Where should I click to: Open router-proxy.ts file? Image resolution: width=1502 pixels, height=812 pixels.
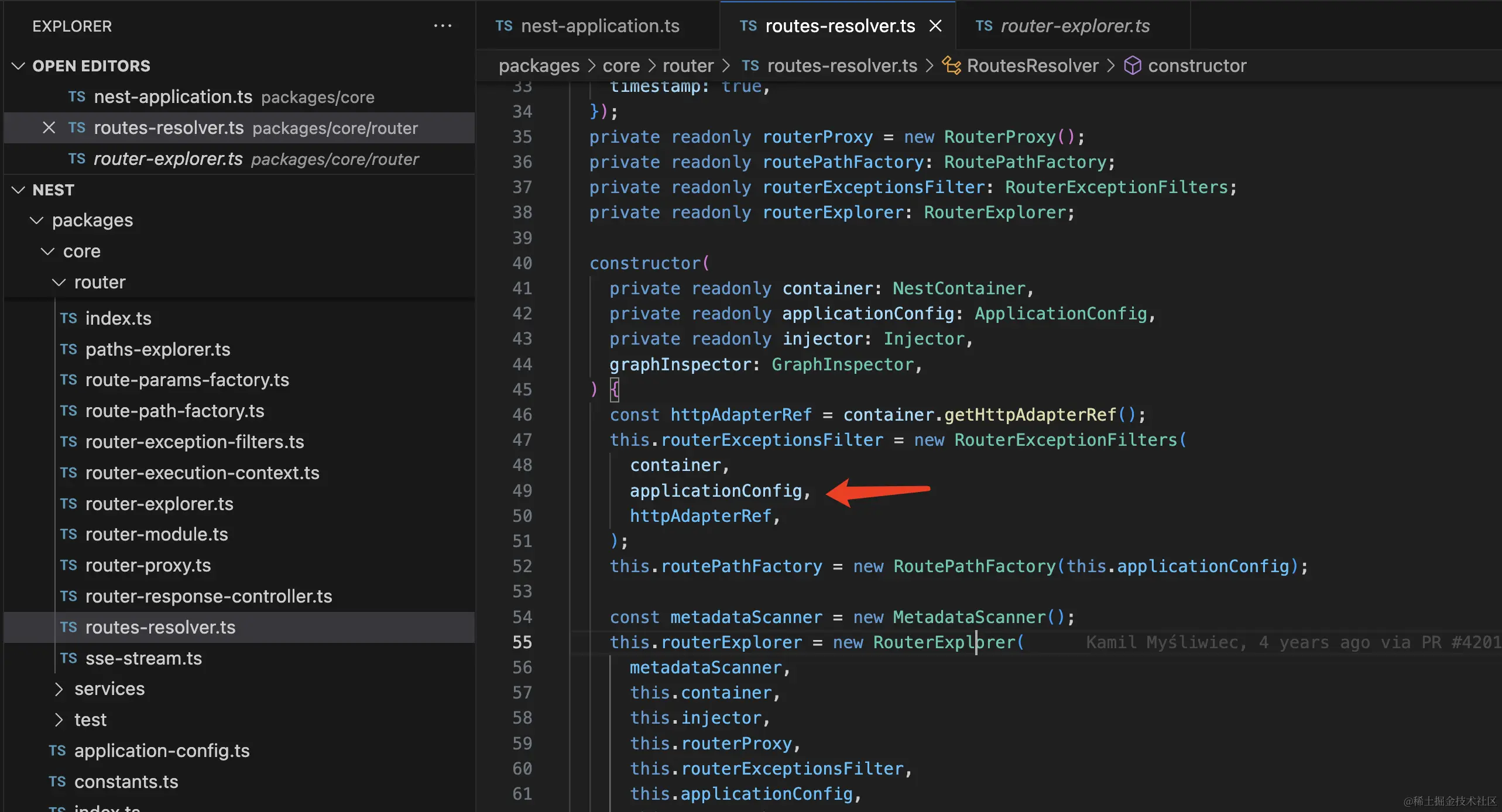[x=148, y=565]
